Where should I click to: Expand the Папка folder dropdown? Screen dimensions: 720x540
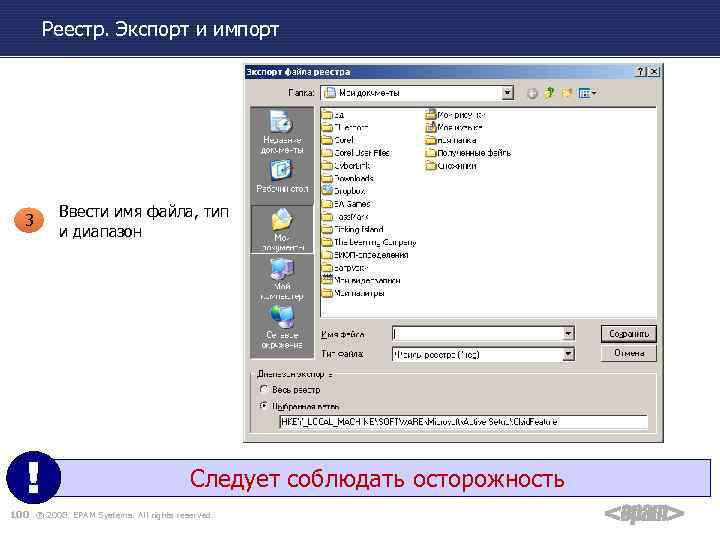pos(507,93)
